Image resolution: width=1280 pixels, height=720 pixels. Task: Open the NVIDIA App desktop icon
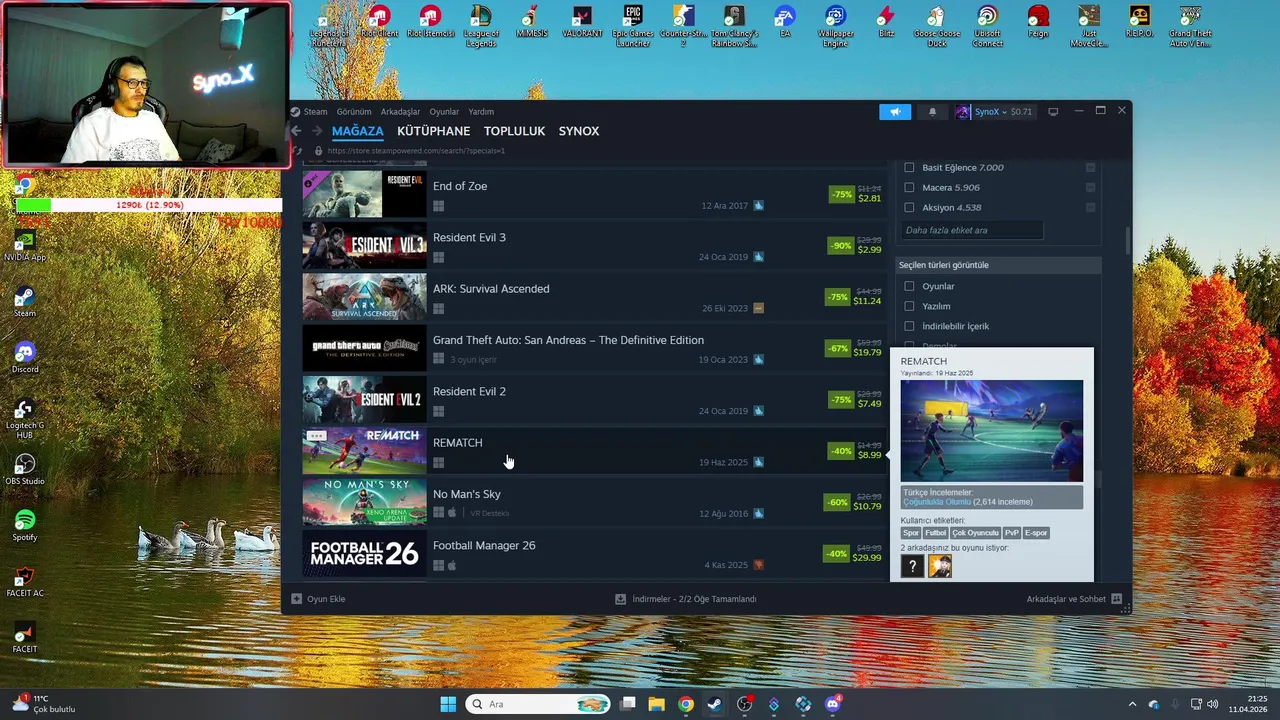click(x=25, y=247)
